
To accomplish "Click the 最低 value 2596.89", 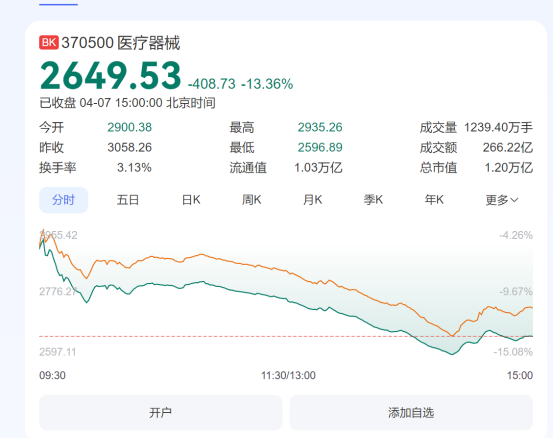I will coord(320,147).
